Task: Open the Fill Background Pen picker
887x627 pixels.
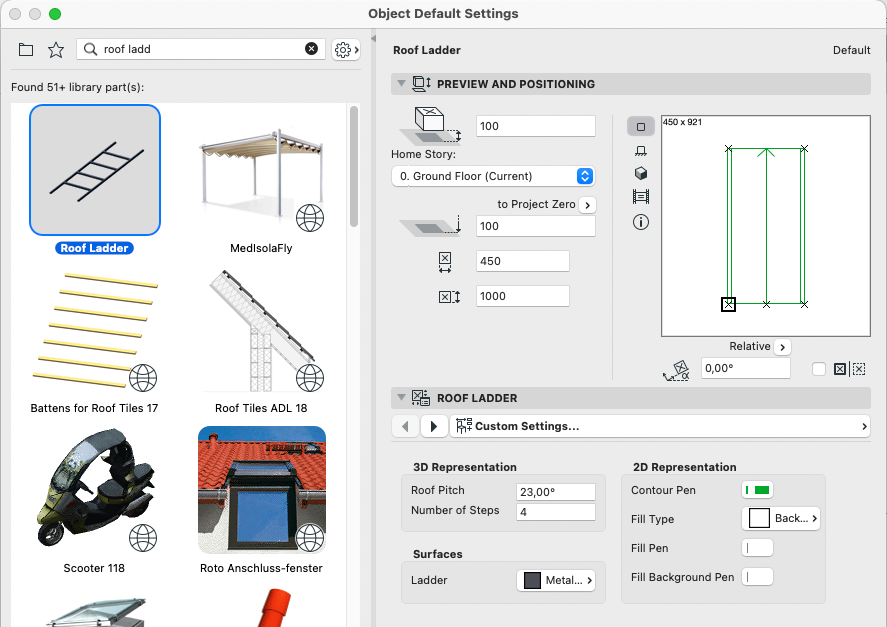Action: [x=757, y=577]
